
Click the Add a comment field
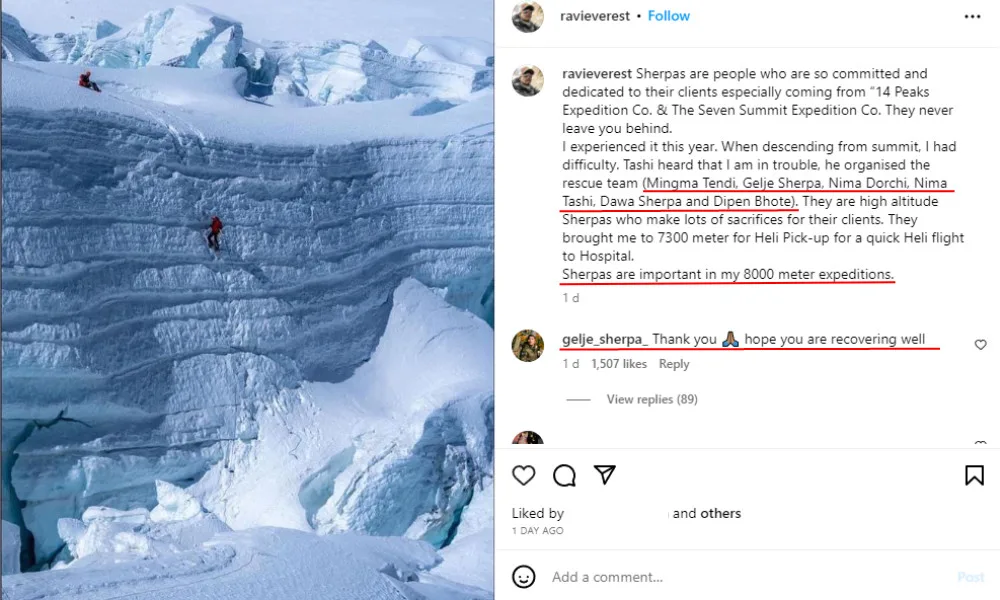(x=740, y=577)
